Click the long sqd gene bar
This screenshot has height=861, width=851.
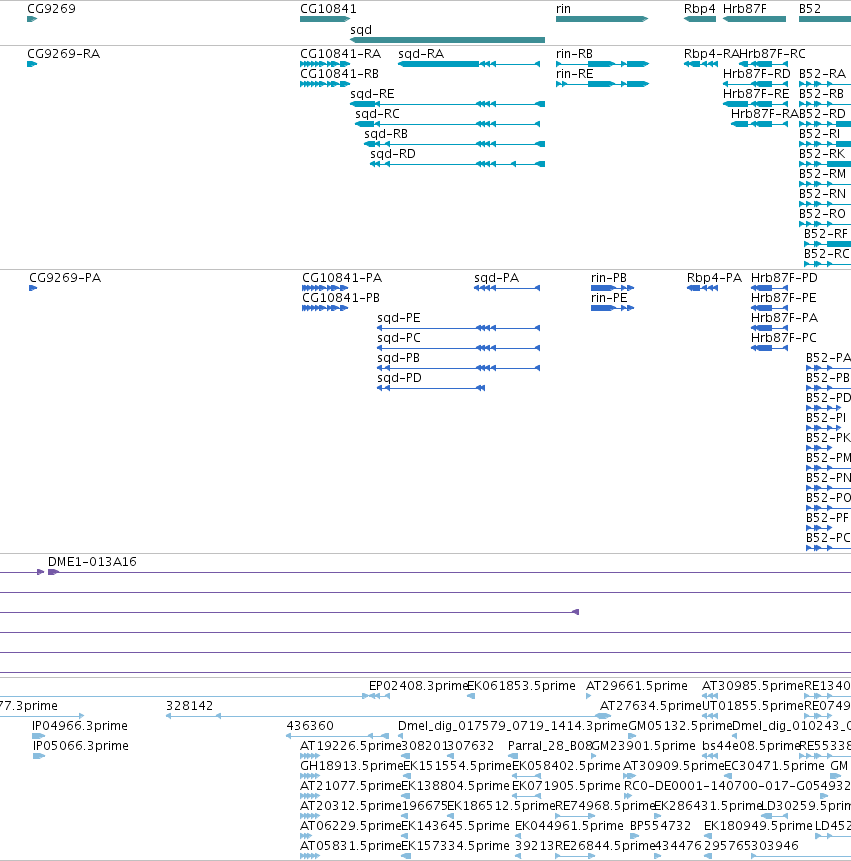click(447, 40)
